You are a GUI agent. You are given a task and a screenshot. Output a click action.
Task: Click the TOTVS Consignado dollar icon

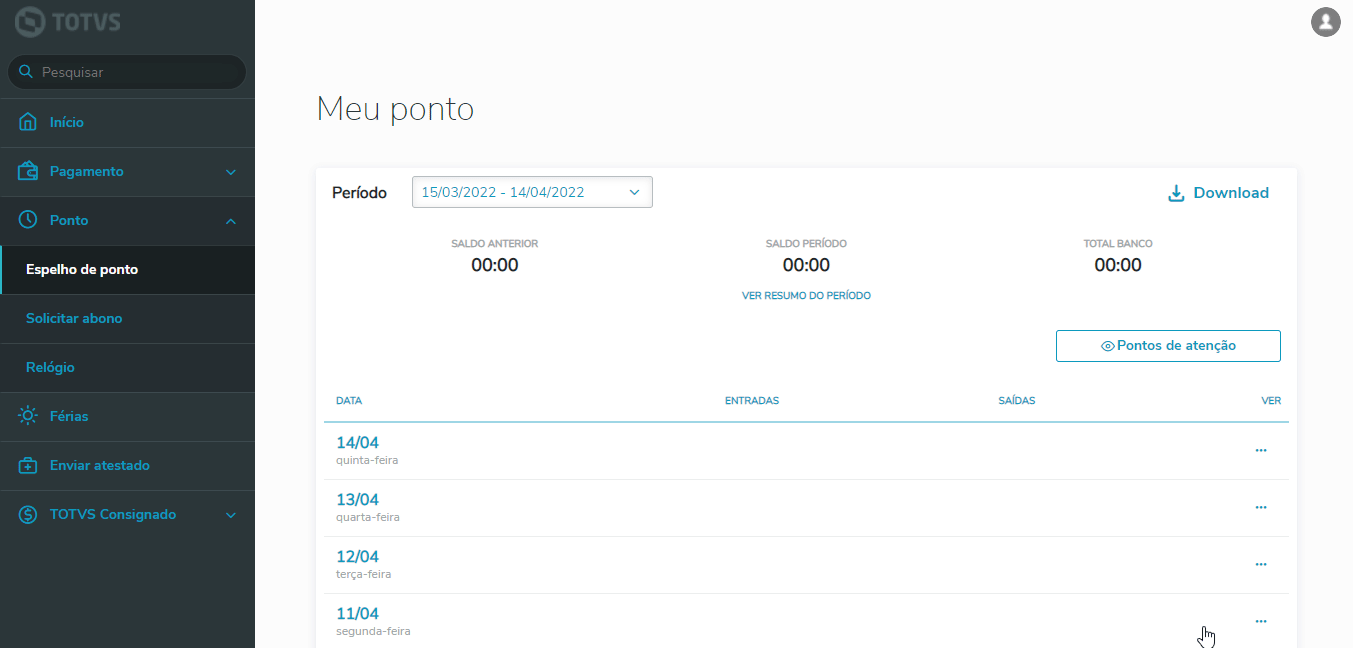(x=28, y=514)
